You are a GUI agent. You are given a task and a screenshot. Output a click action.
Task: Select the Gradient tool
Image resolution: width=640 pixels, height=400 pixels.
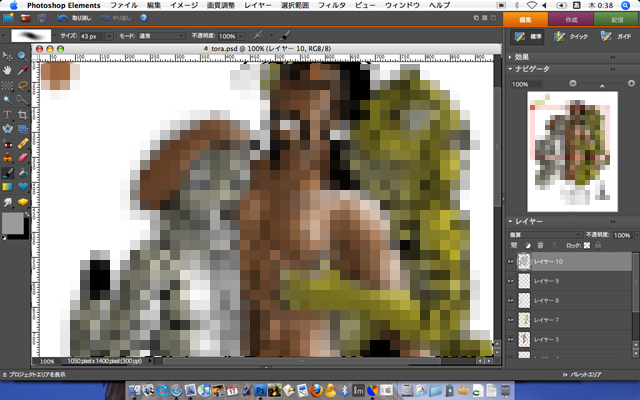[x=7, y=187]
